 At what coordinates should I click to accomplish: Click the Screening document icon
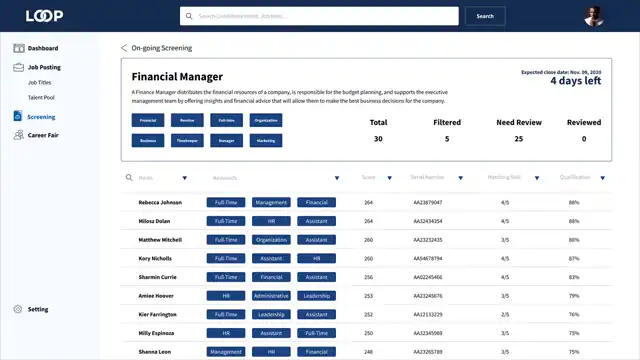click(18, 116)
